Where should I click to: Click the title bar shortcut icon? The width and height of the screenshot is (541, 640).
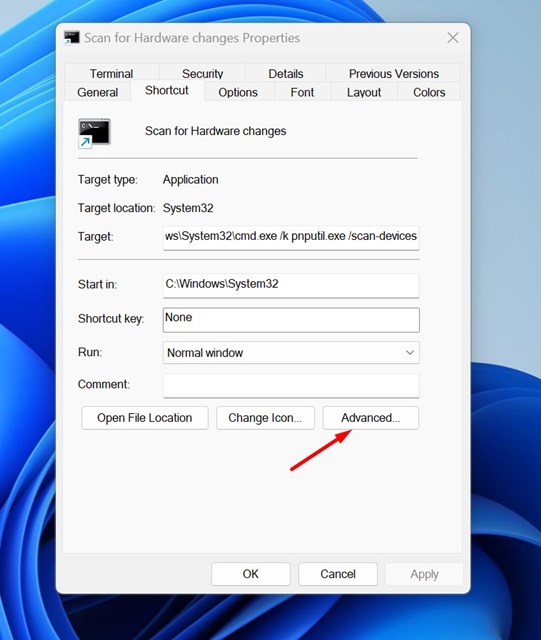(x=72, y=38)
